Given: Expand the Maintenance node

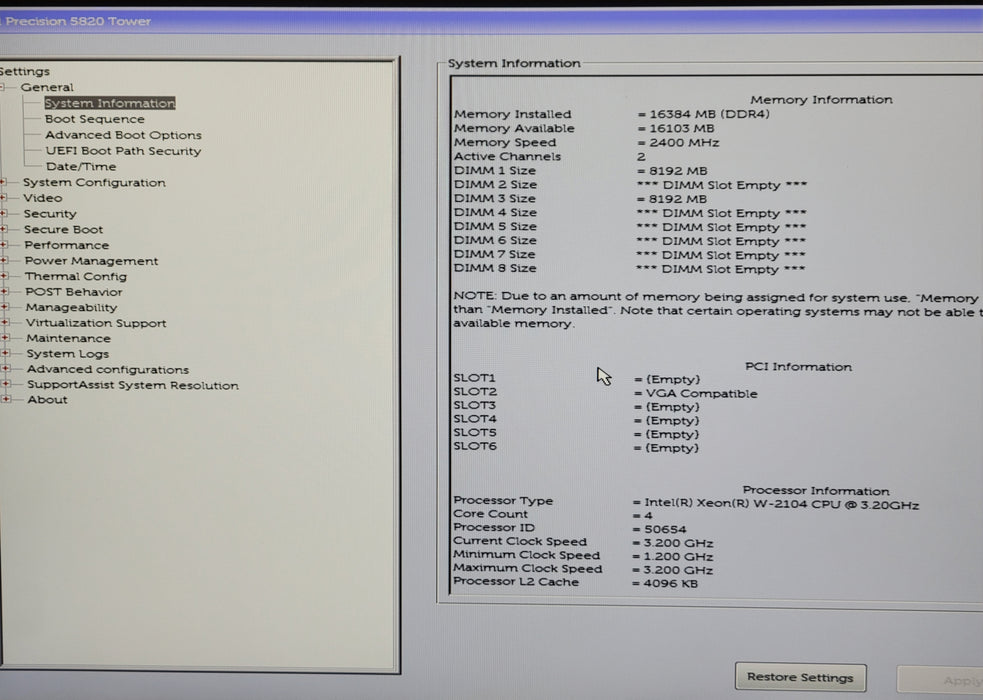Looking at the screenshot, I should coord(6,338).
